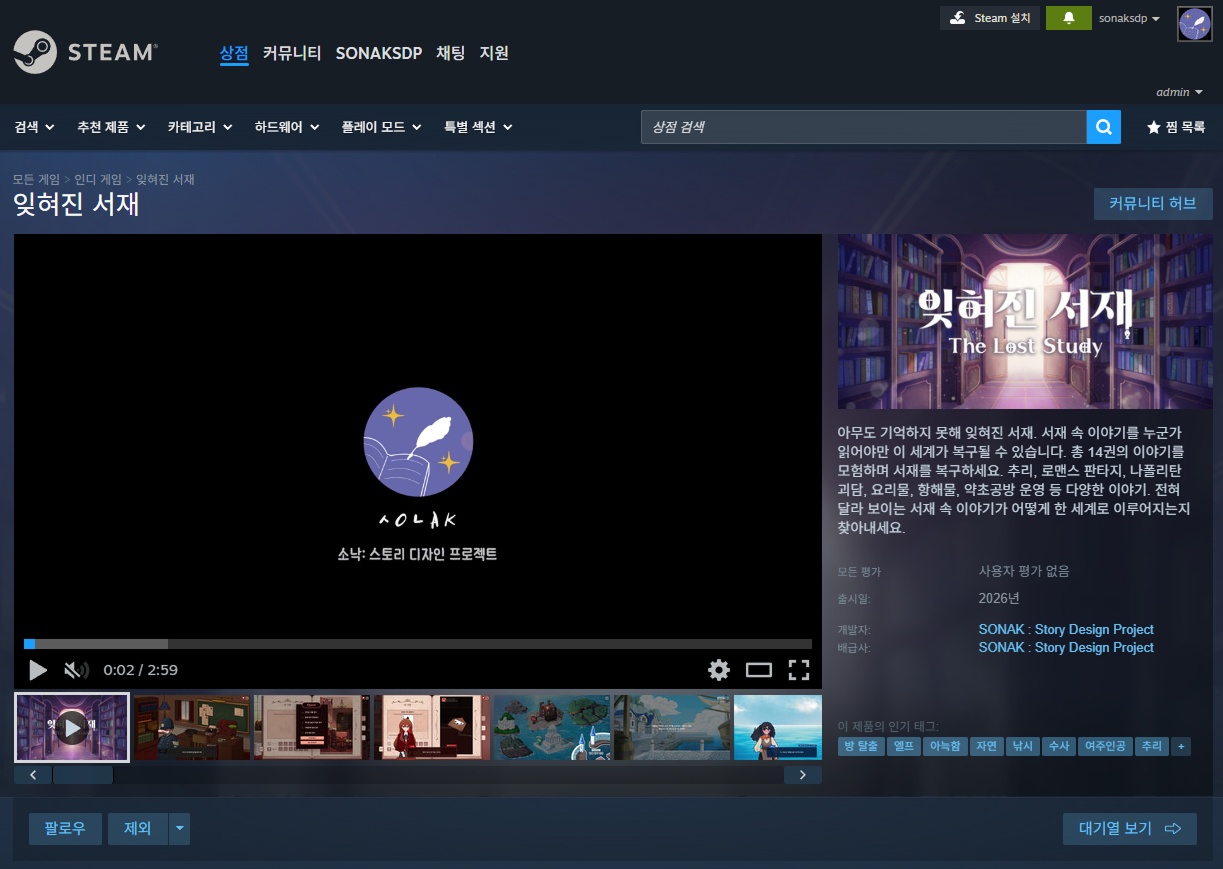Click the user profile avatar
The height and width of the screenshot is (869, 1223).
[x=1194, y=24]
